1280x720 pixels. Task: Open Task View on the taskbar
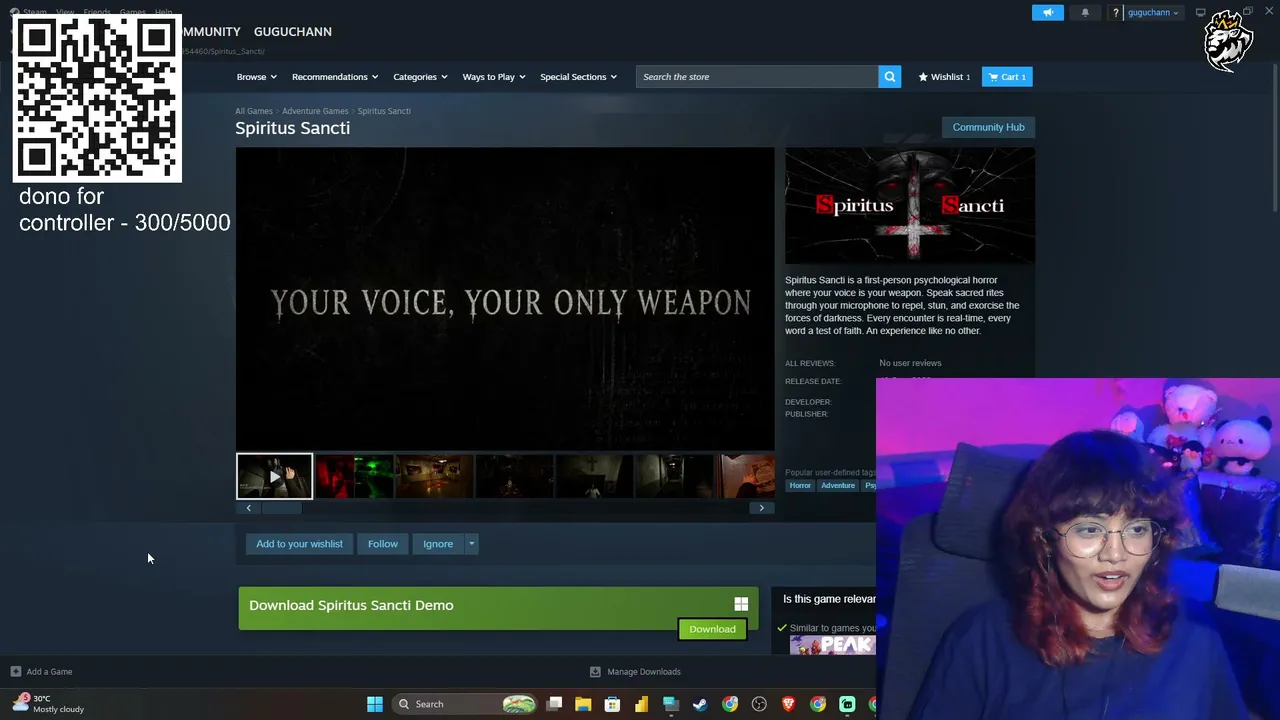pyautogui.click(x=554, y=704)
